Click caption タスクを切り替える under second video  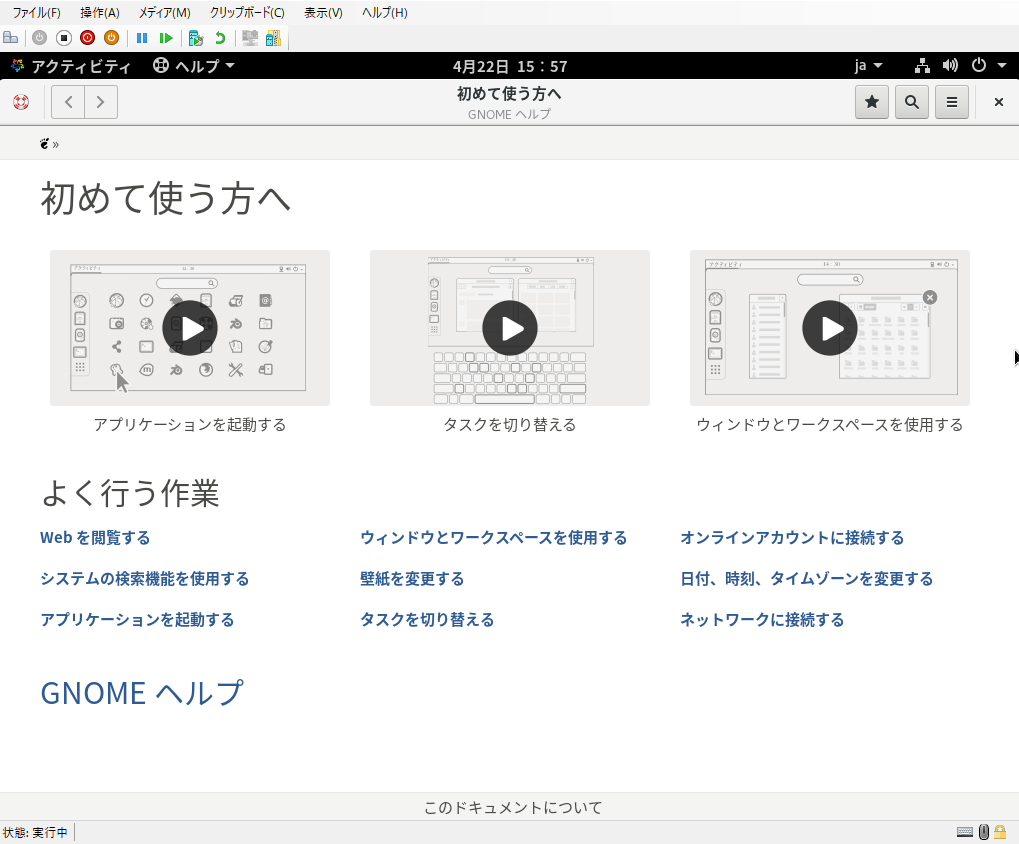click(510, 425)
